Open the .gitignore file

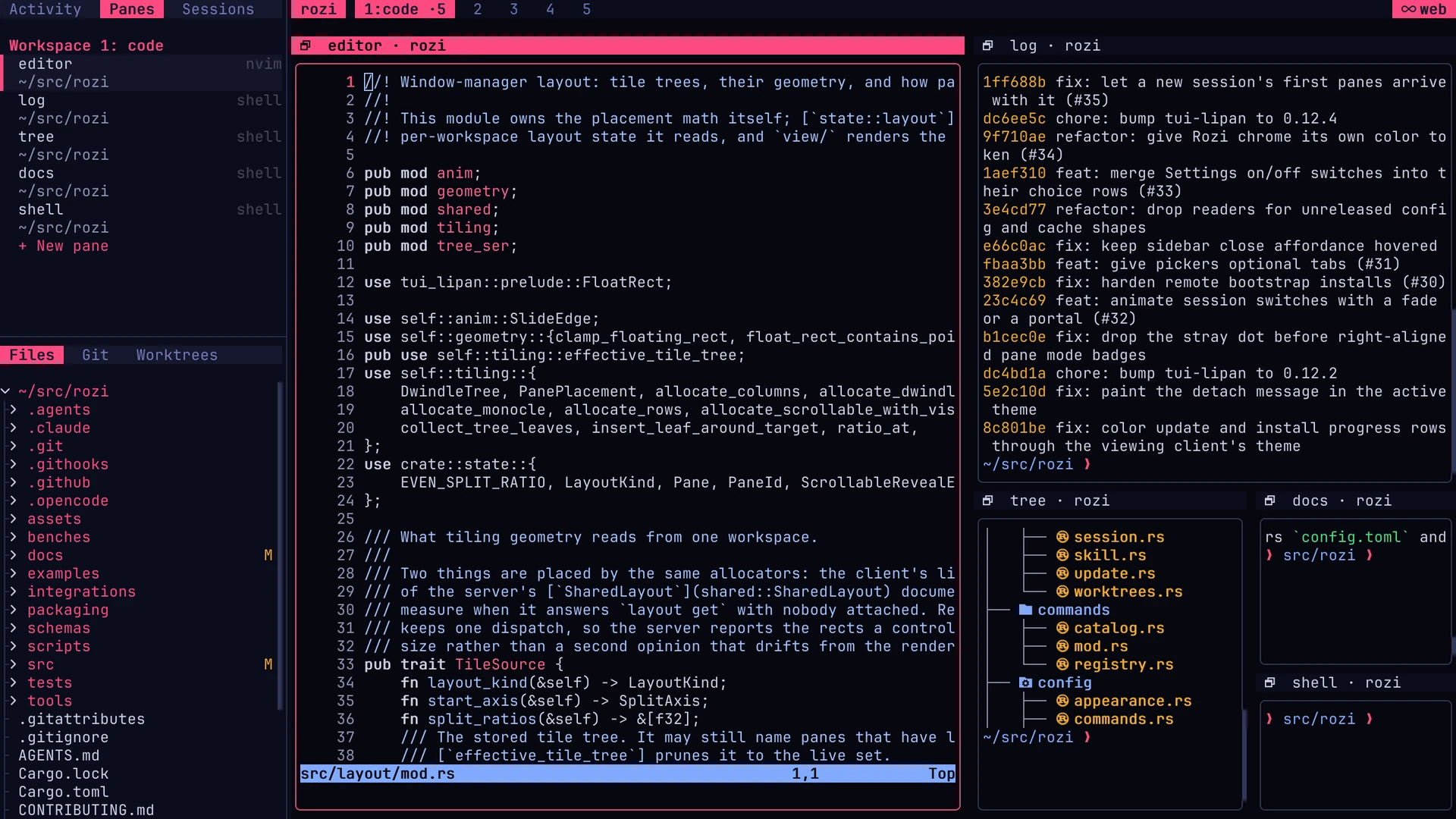(64, 737)
